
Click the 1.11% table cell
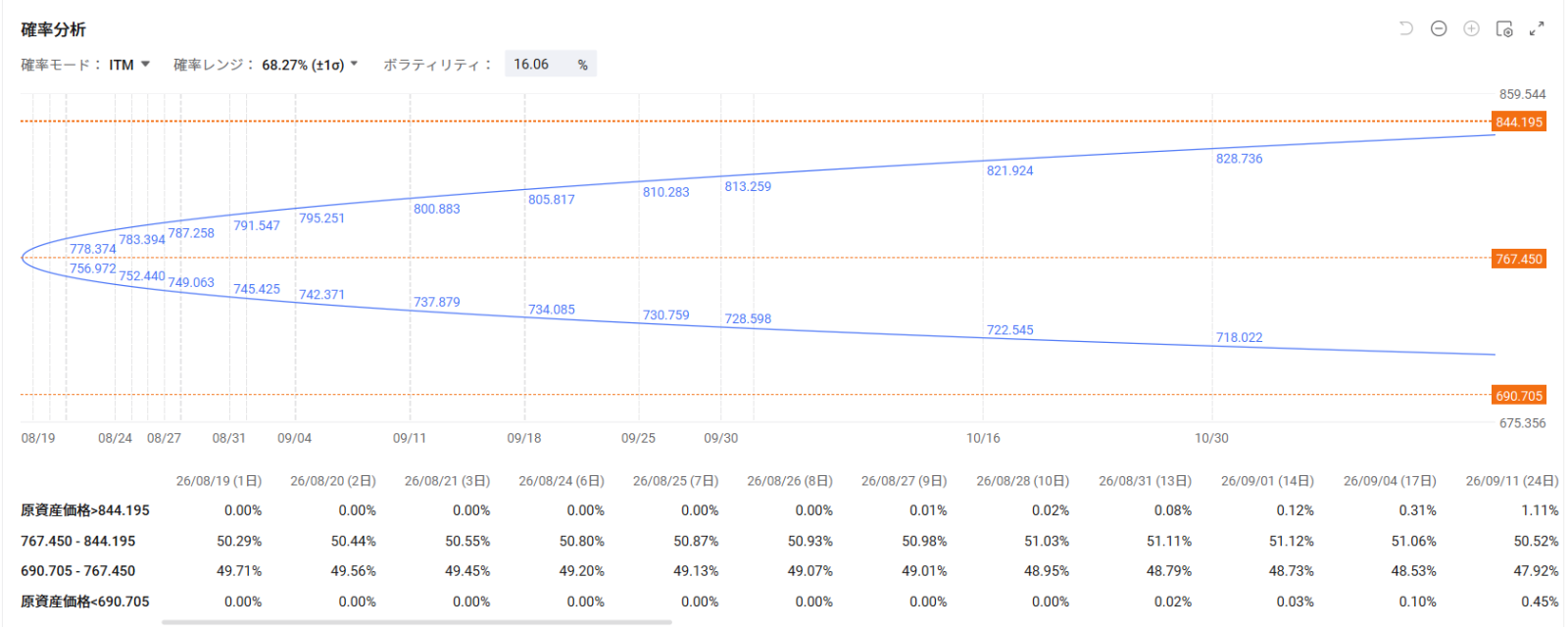point(1540,510)
